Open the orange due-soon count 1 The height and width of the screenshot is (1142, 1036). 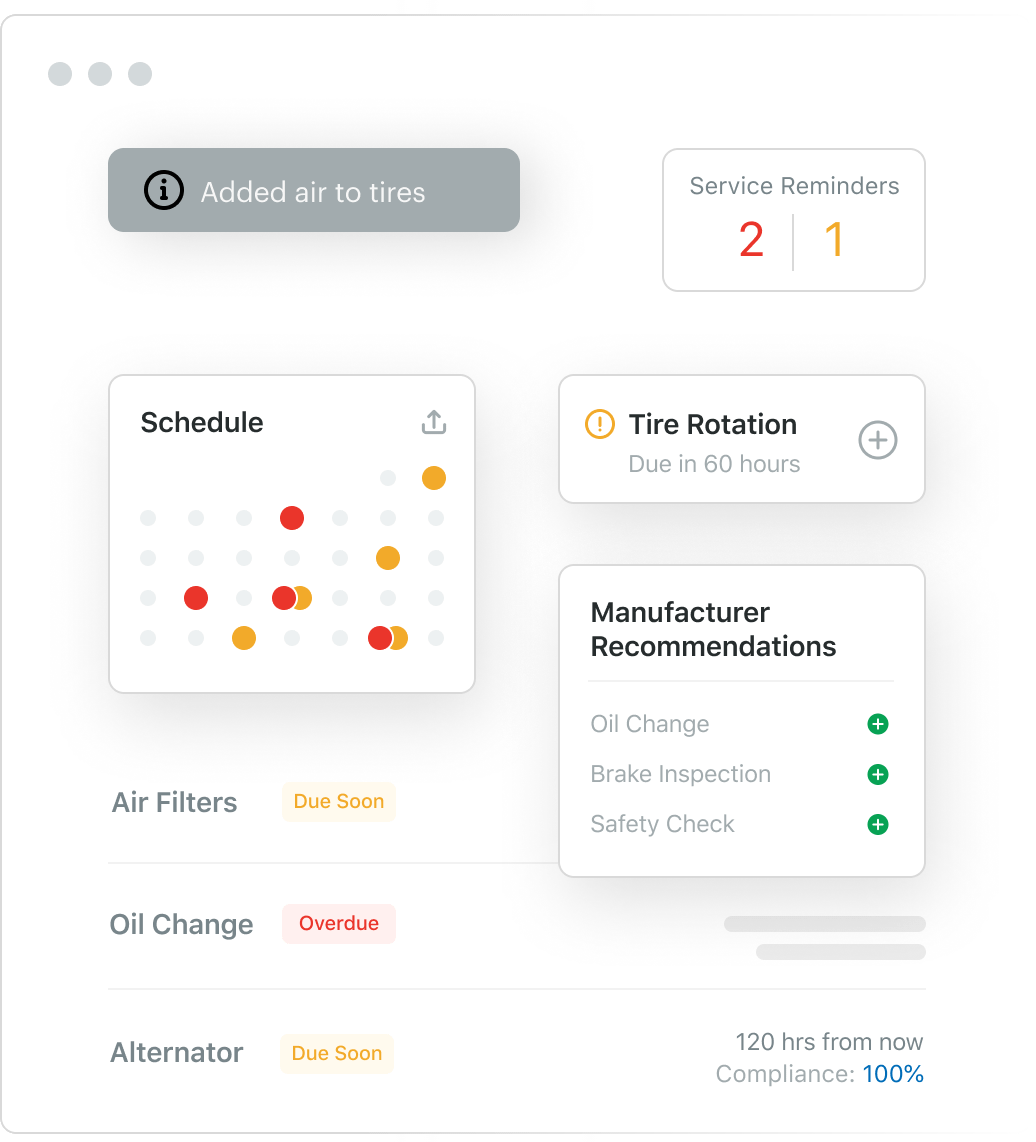coord(834,240)
